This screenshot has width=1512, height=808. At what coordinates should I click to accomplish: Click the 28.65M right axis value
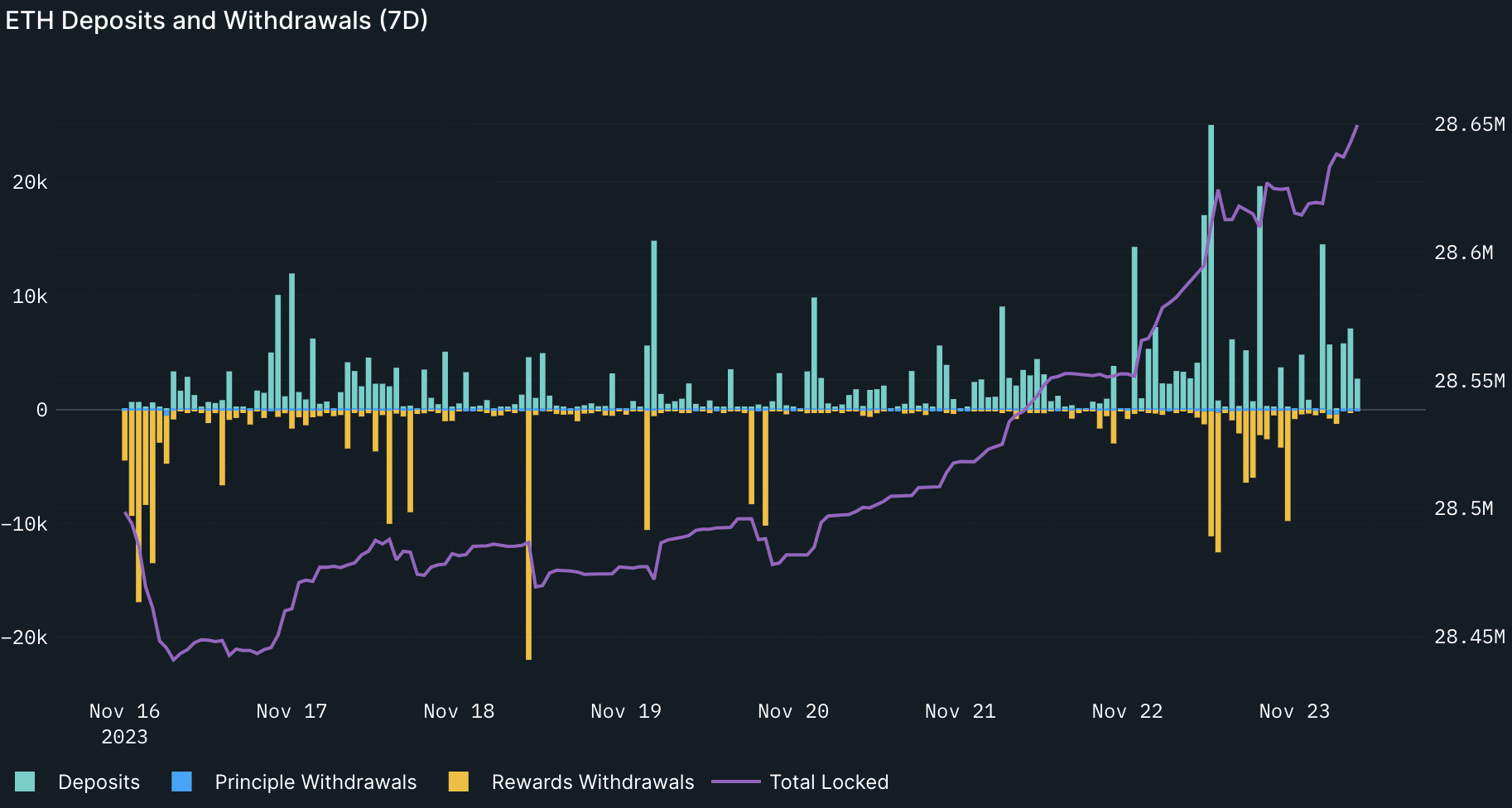coord(1470,124)
